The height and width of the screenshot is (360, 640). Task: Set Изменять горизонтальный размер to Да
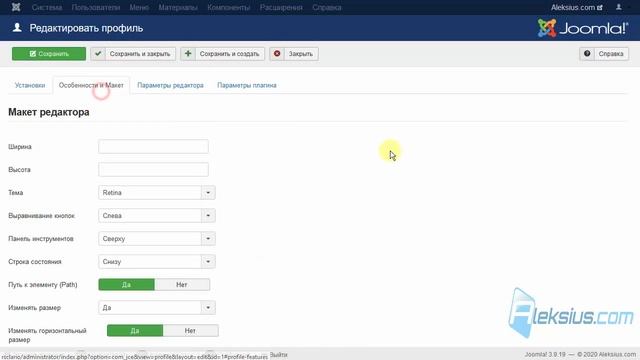[135, 331]
